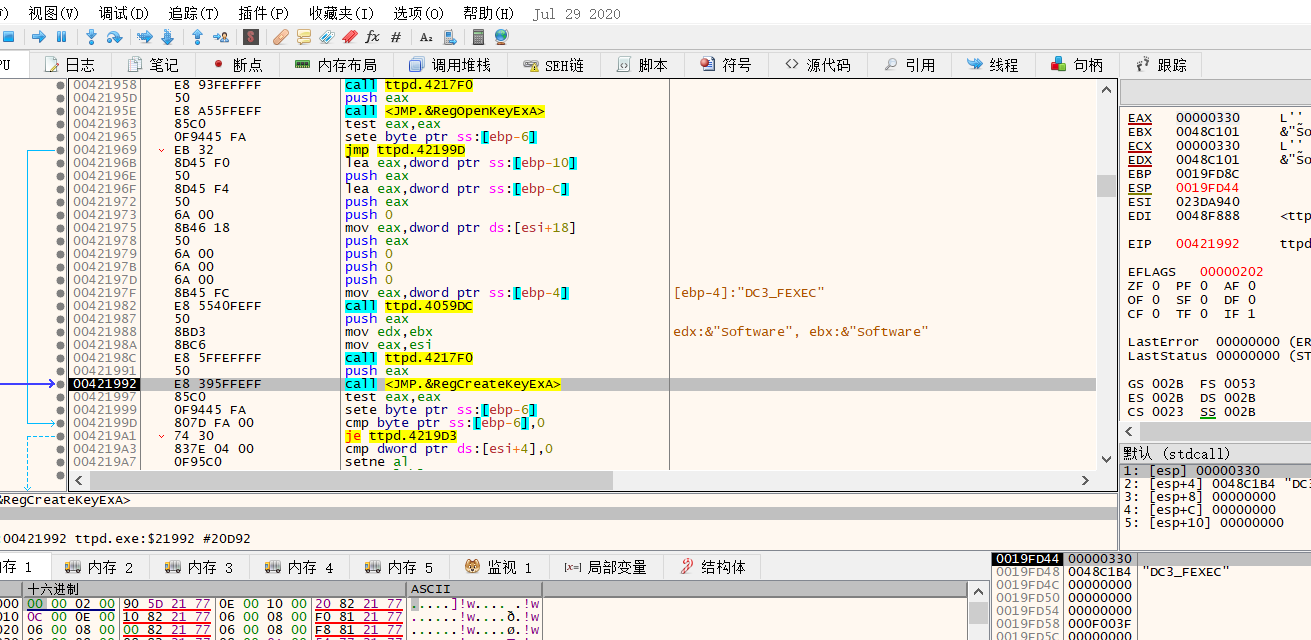Open the 默认 (stdcall) calling convention dropdown
1311x640 pixels.
(1215, 454)
